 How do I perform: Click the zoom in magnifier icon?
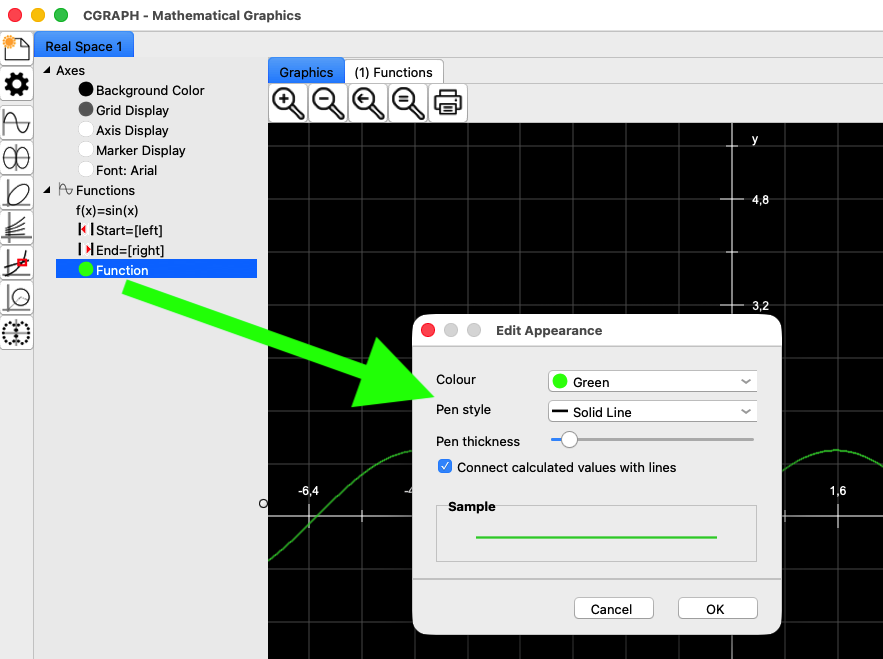tap(288, 102)
